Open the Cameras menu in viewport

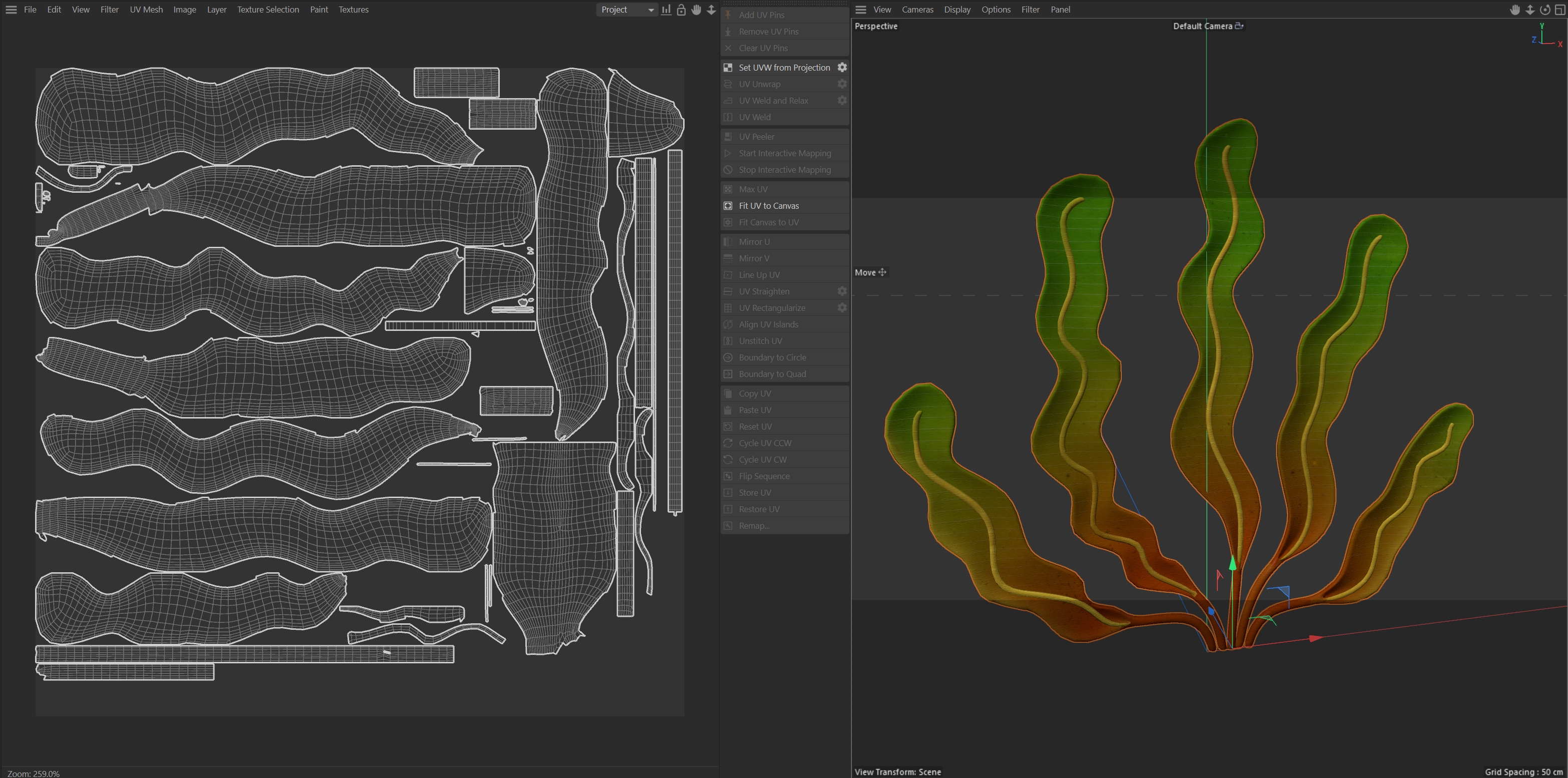tap(917, 10)
